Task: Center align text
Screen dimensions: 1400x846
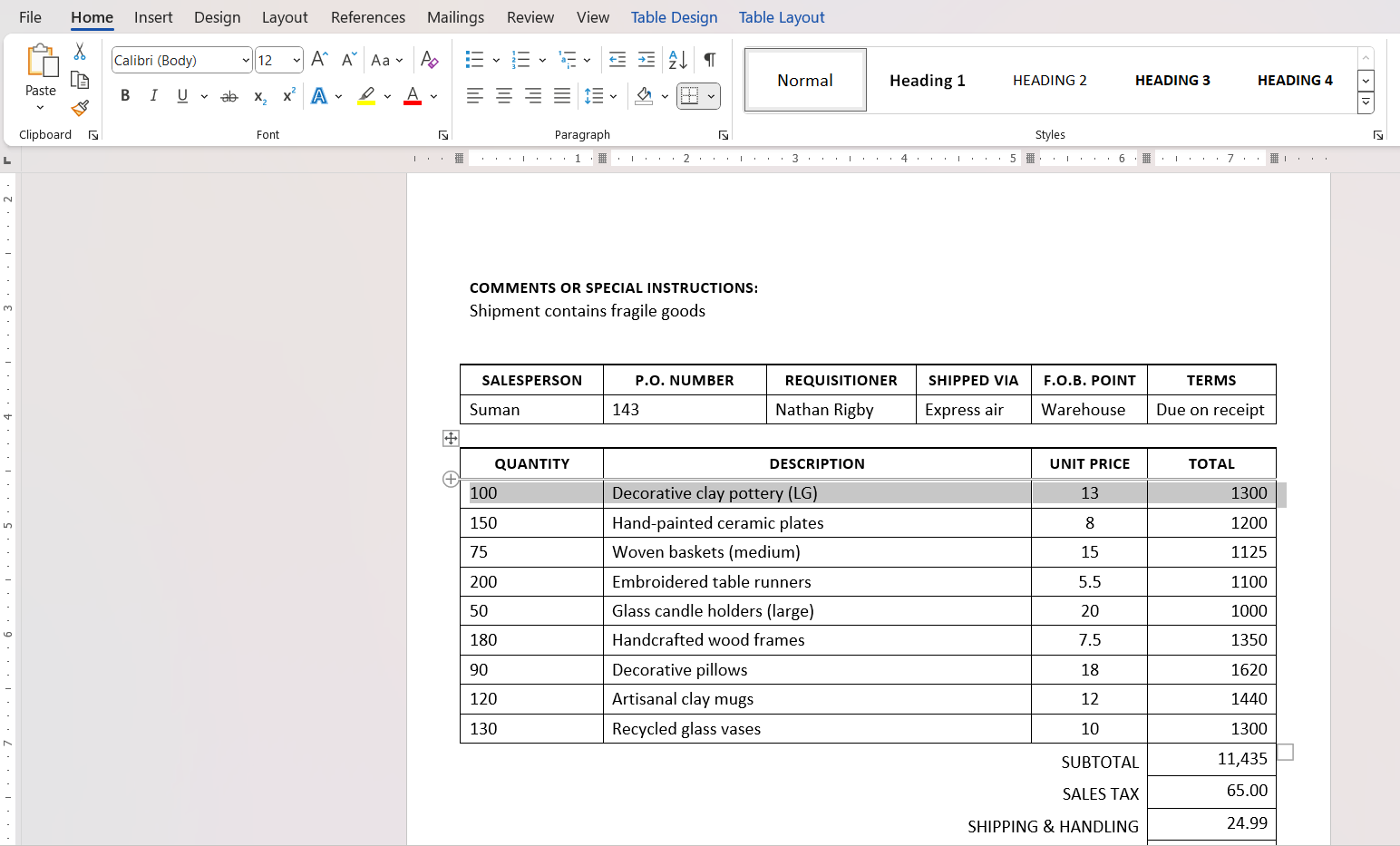Action: (x=504, y=95)
